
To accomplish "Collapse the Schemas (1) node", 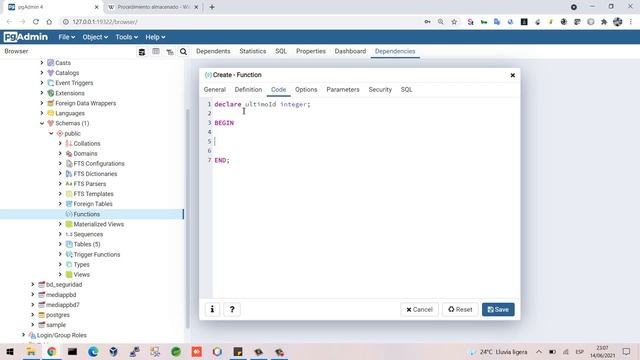I will point(42,123).
